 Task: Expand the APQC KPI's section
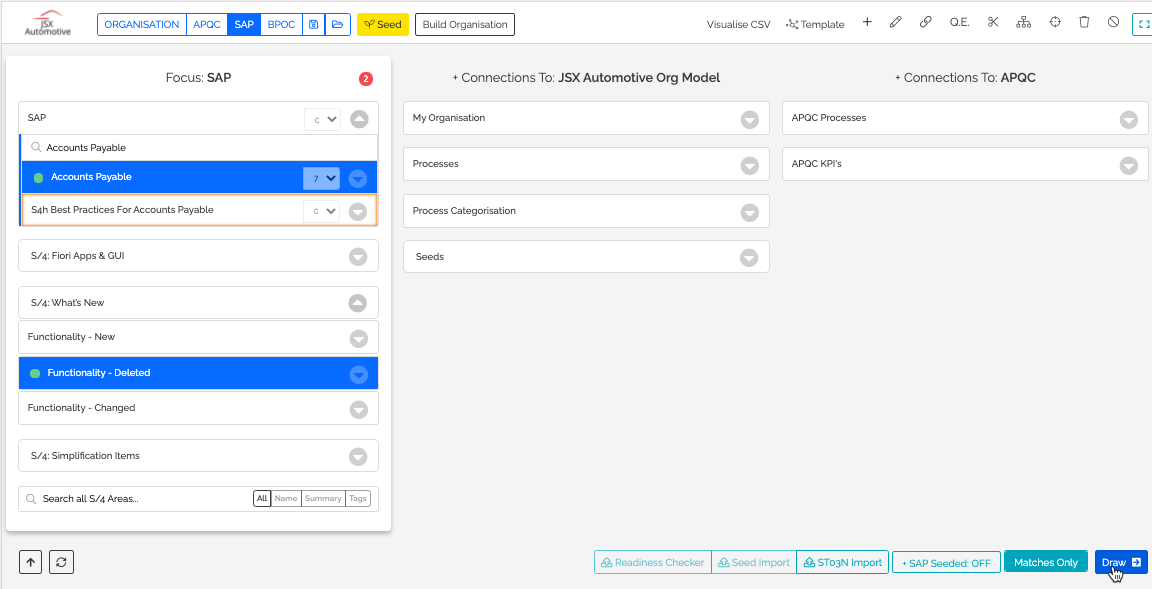(1128, 165)
